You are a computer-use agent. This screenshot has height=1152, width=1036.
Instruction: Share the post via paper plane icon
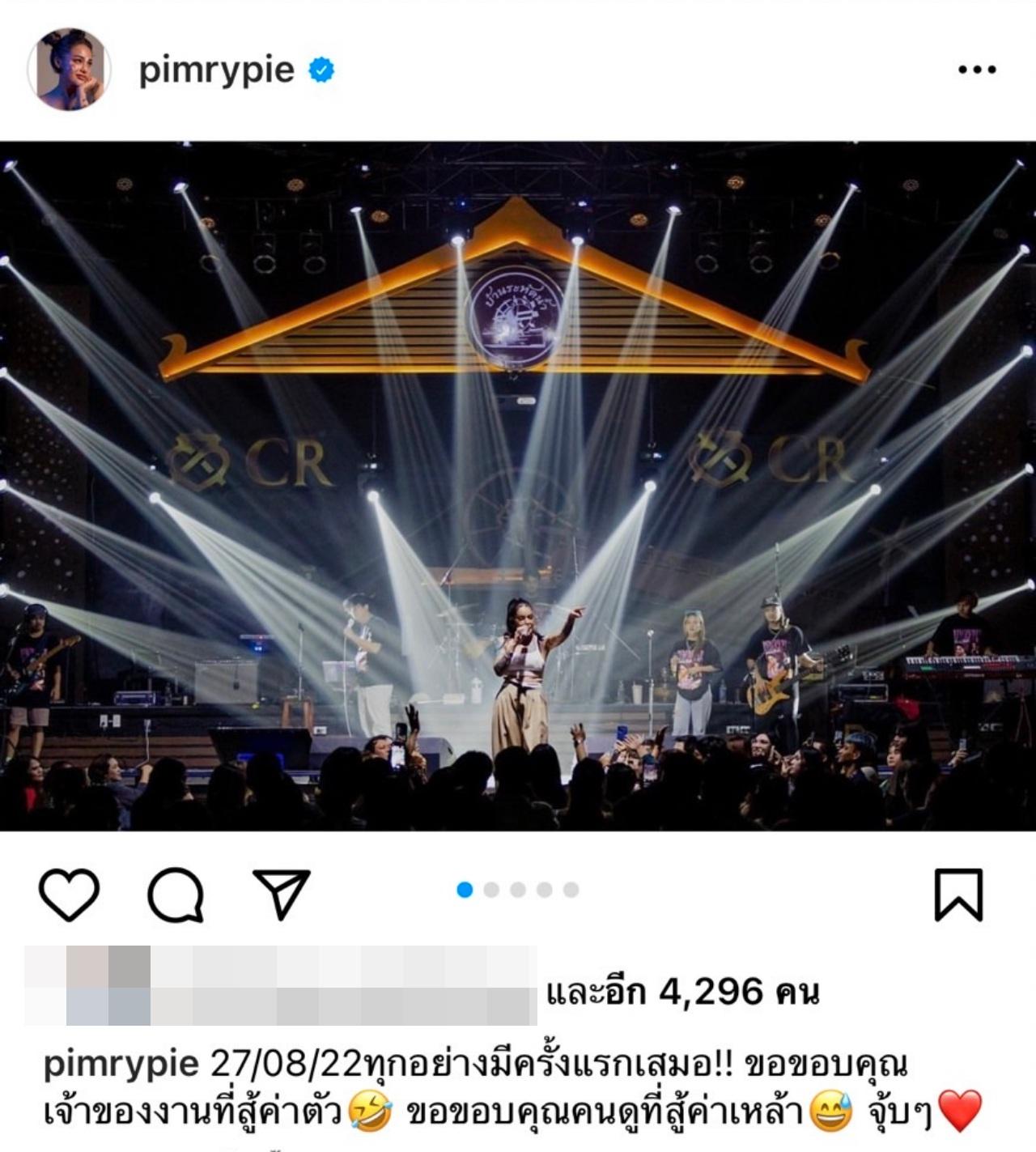pos(282,894)
